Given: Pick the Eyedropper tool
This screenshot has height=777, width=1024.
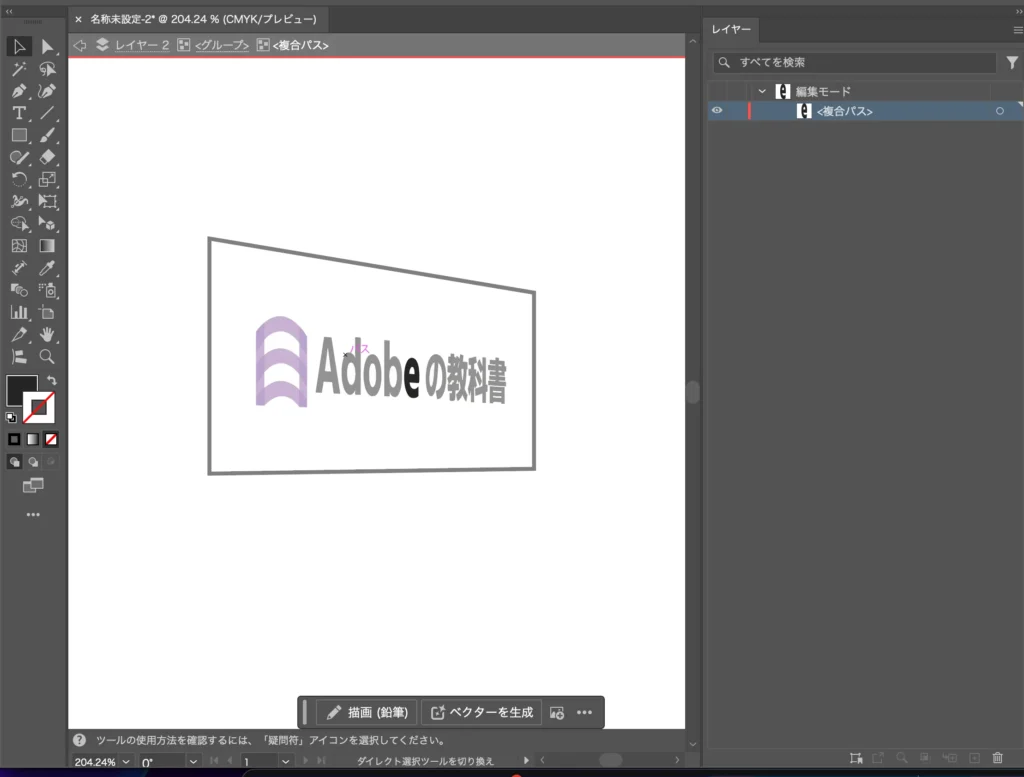Looking at the screenshot, I should point(47,268).
